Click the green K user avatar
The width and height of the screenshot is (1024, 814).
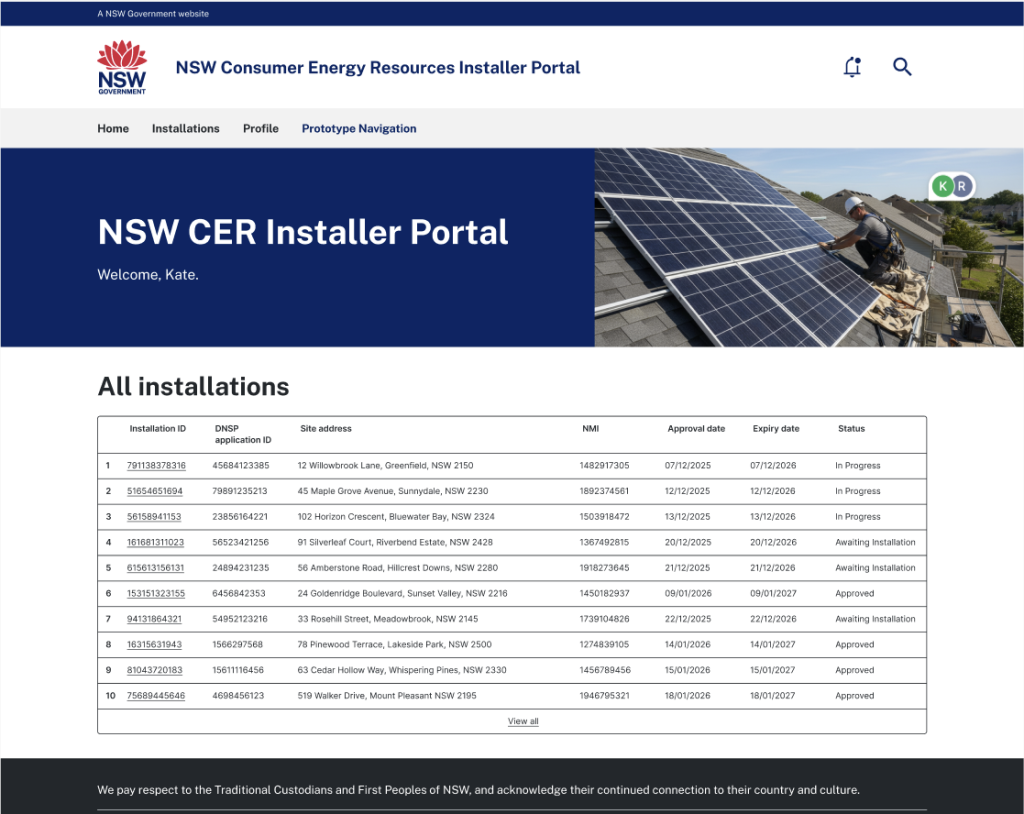[942, 187]
